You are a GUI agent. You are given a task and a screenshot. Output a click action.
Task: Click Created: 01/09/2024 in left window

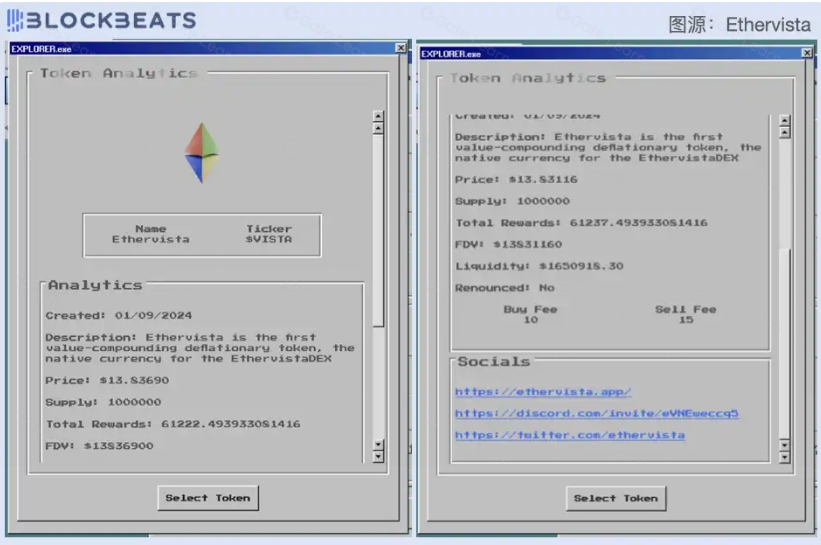[118, 315]
